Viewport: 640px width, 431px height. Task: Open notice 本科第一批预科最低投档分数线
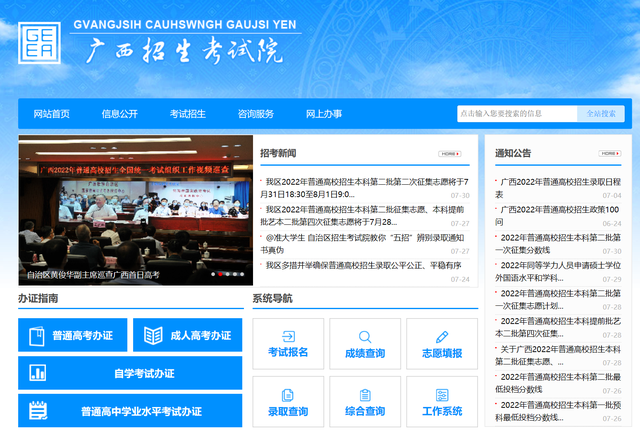coord(558,411)
